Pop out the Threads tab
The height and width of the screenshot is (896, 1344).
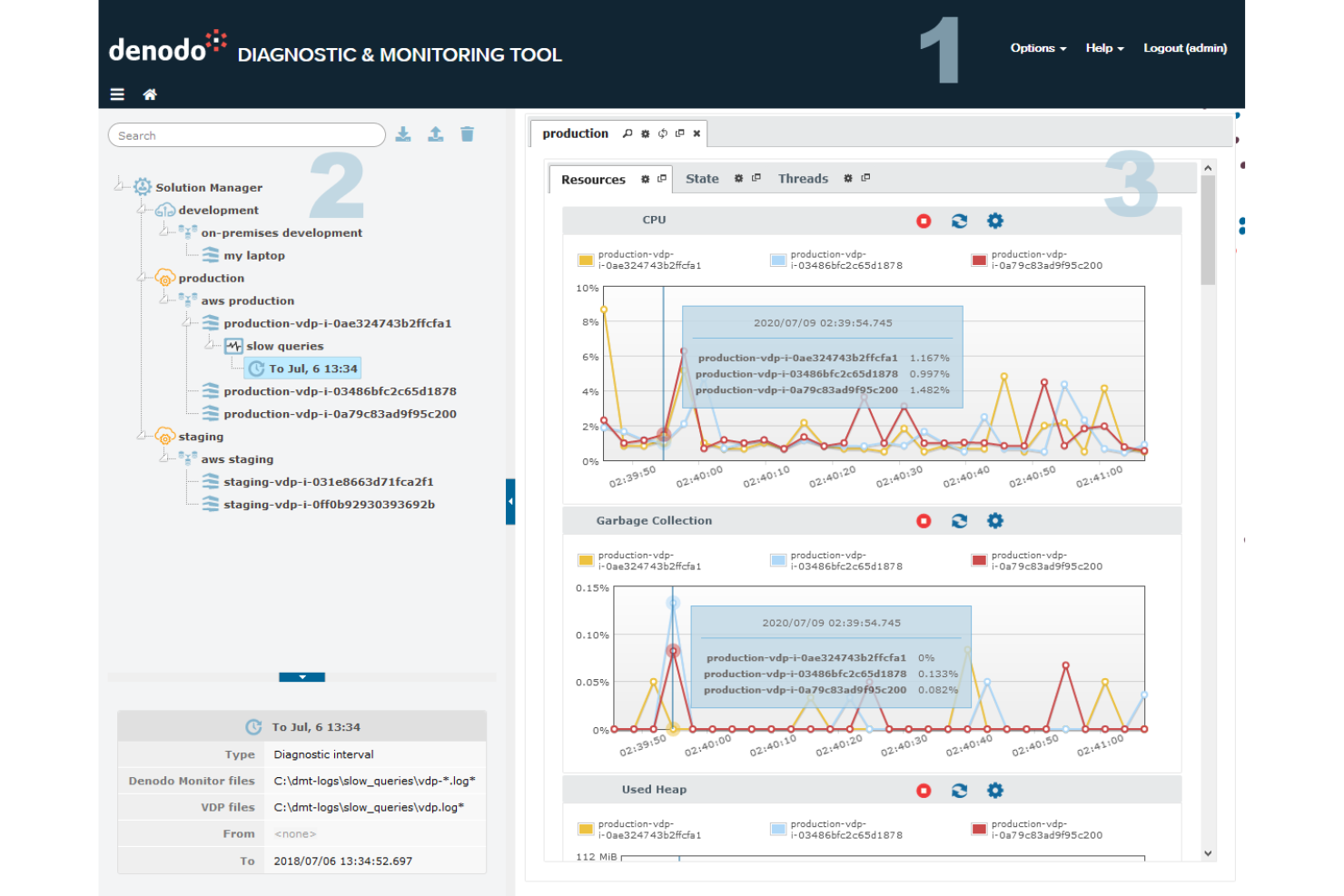(x=866, y=179)
